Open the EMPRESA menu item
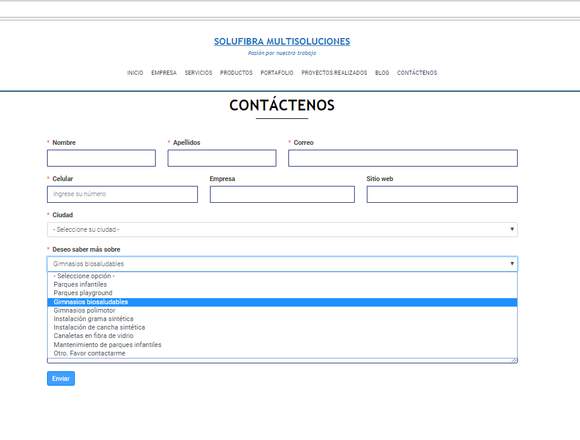The height and width of the screenshot is (440, 580). (x=164, y=73)
